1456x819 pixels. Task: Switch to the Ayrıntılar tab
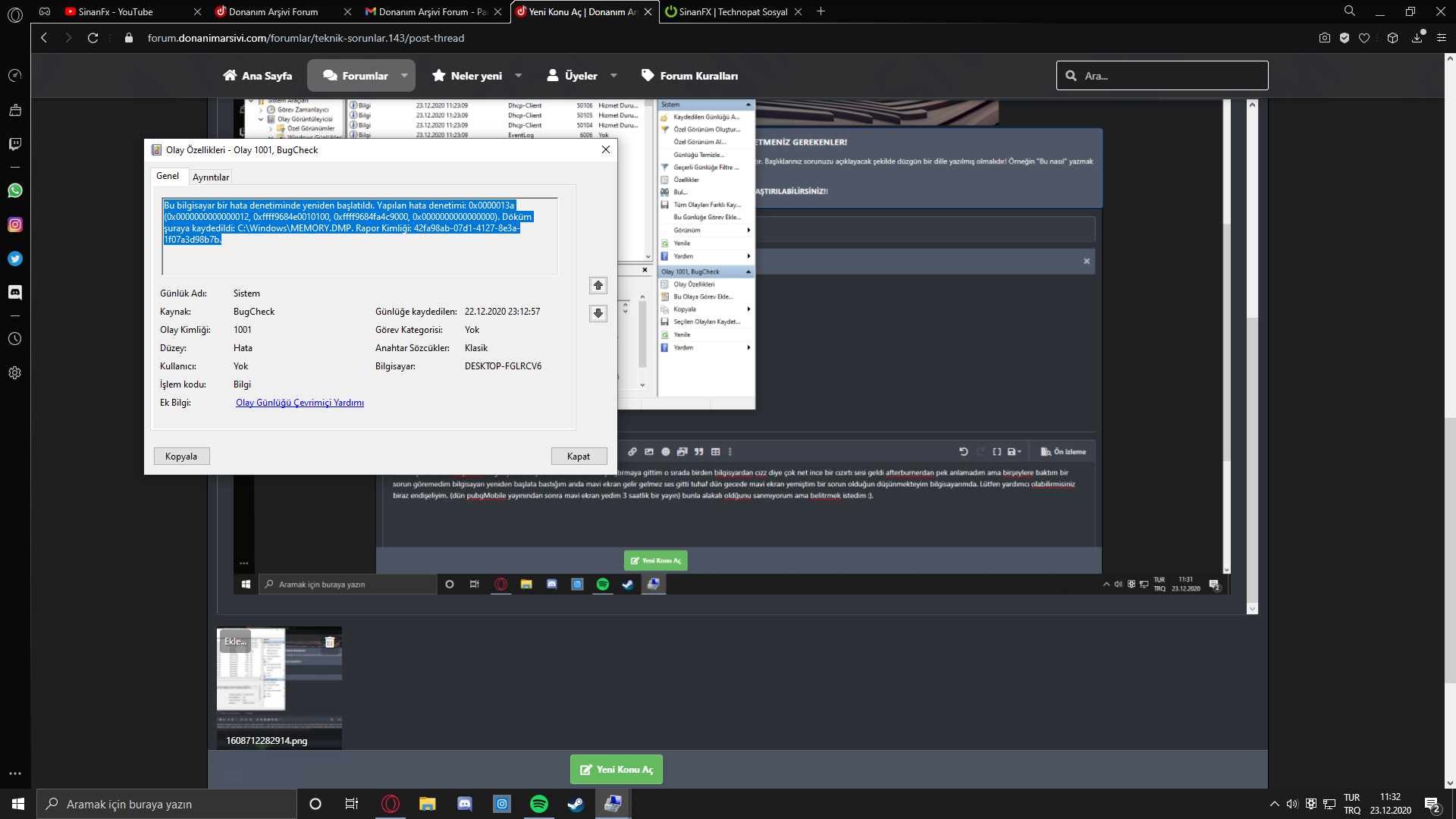tap(211, 177)
